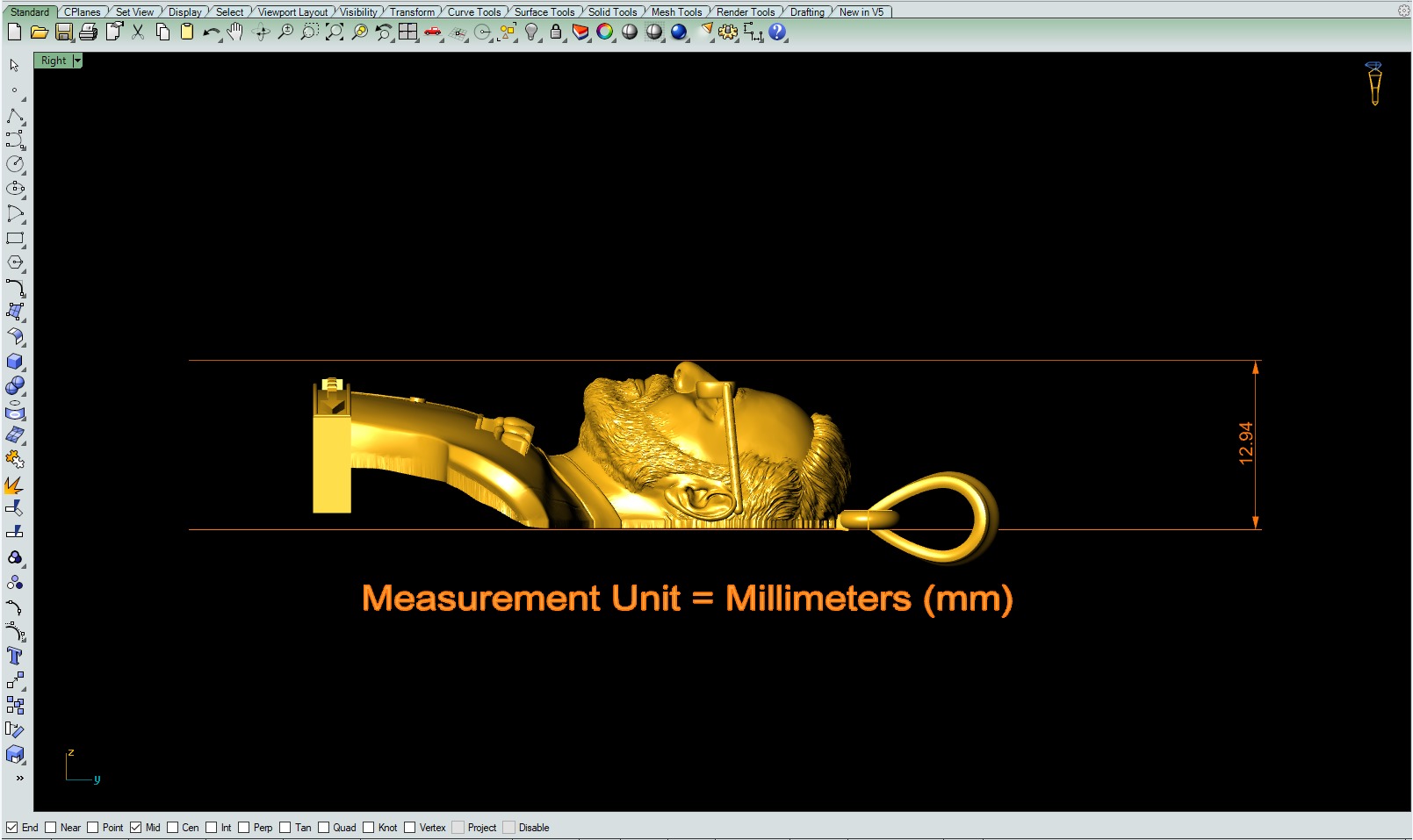Select the Polyline tool in sidebar
This screenshot has width=1413, height=840.
tap(15, 116)
